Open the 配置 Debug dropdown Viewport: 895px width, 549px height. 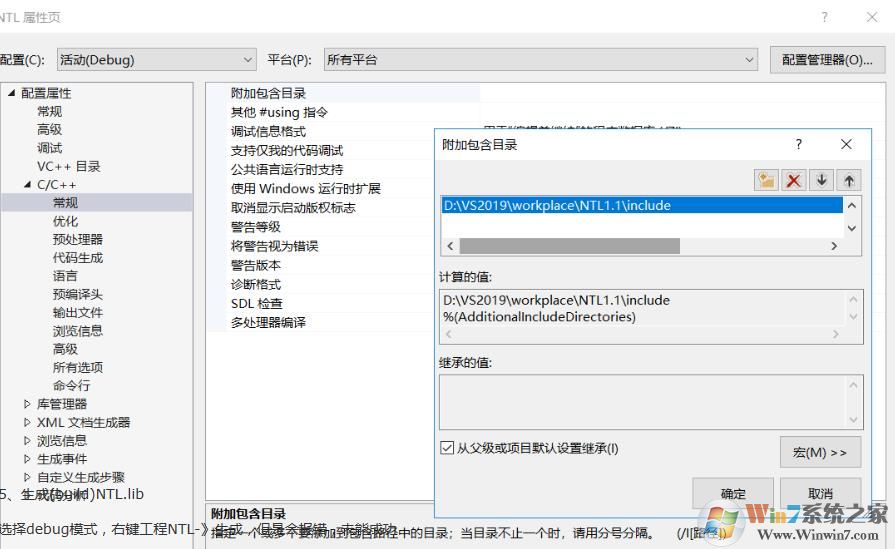(155, 60)
